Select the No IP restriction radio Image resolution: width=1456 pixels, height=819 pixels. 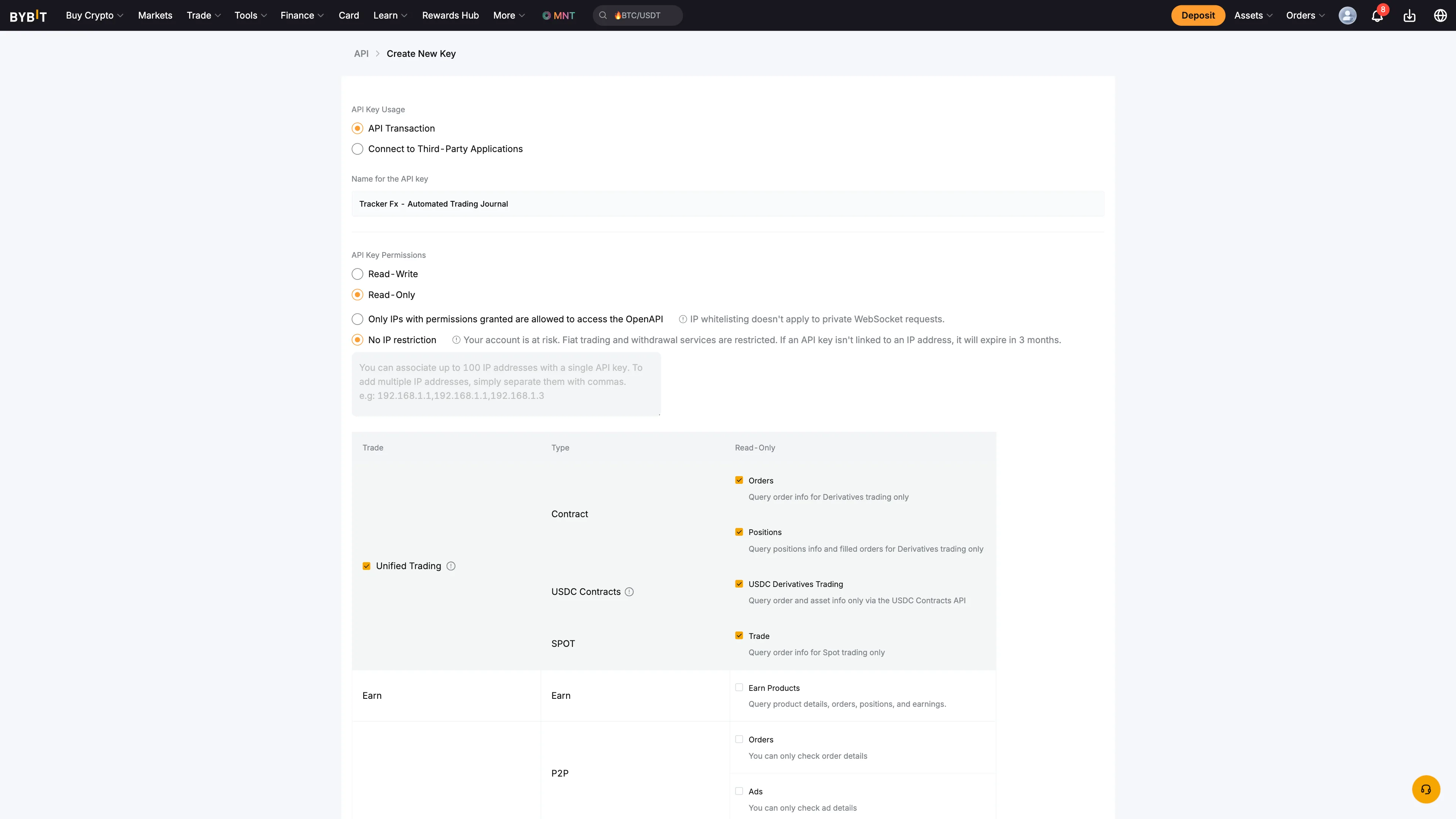tap(357, 340)
